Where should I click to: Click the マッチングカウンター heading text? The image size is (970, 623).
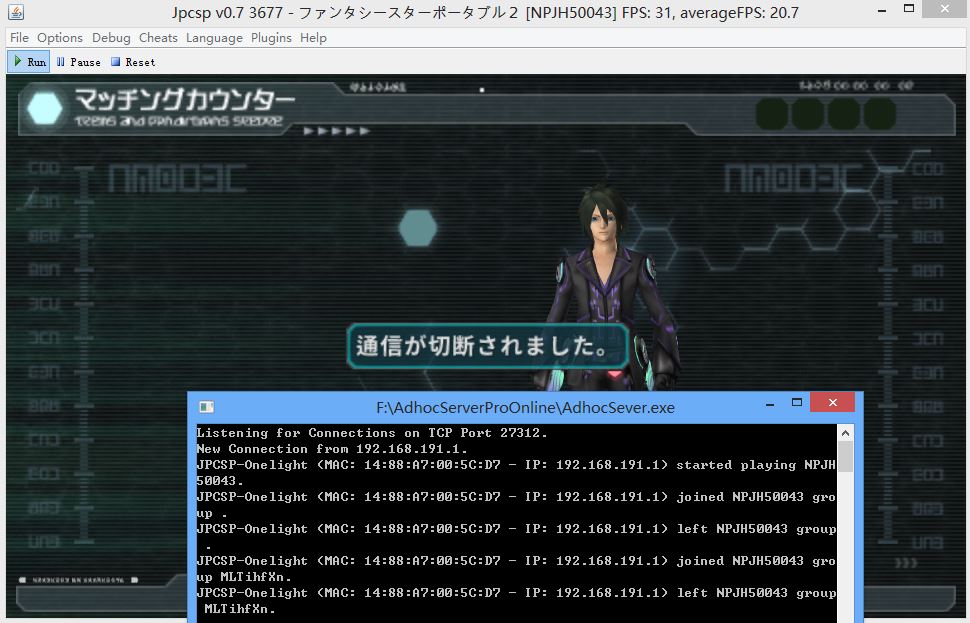185,100
